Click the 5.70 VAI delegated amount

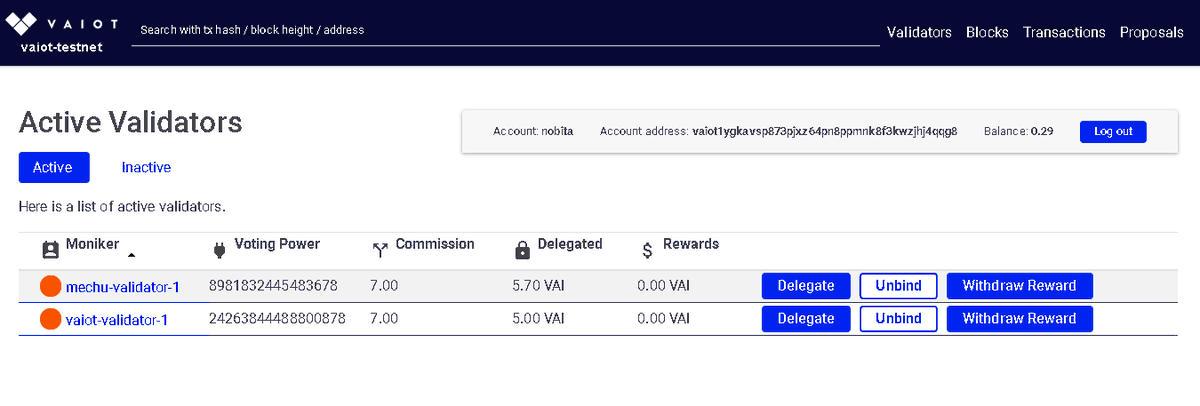(538, 286)
